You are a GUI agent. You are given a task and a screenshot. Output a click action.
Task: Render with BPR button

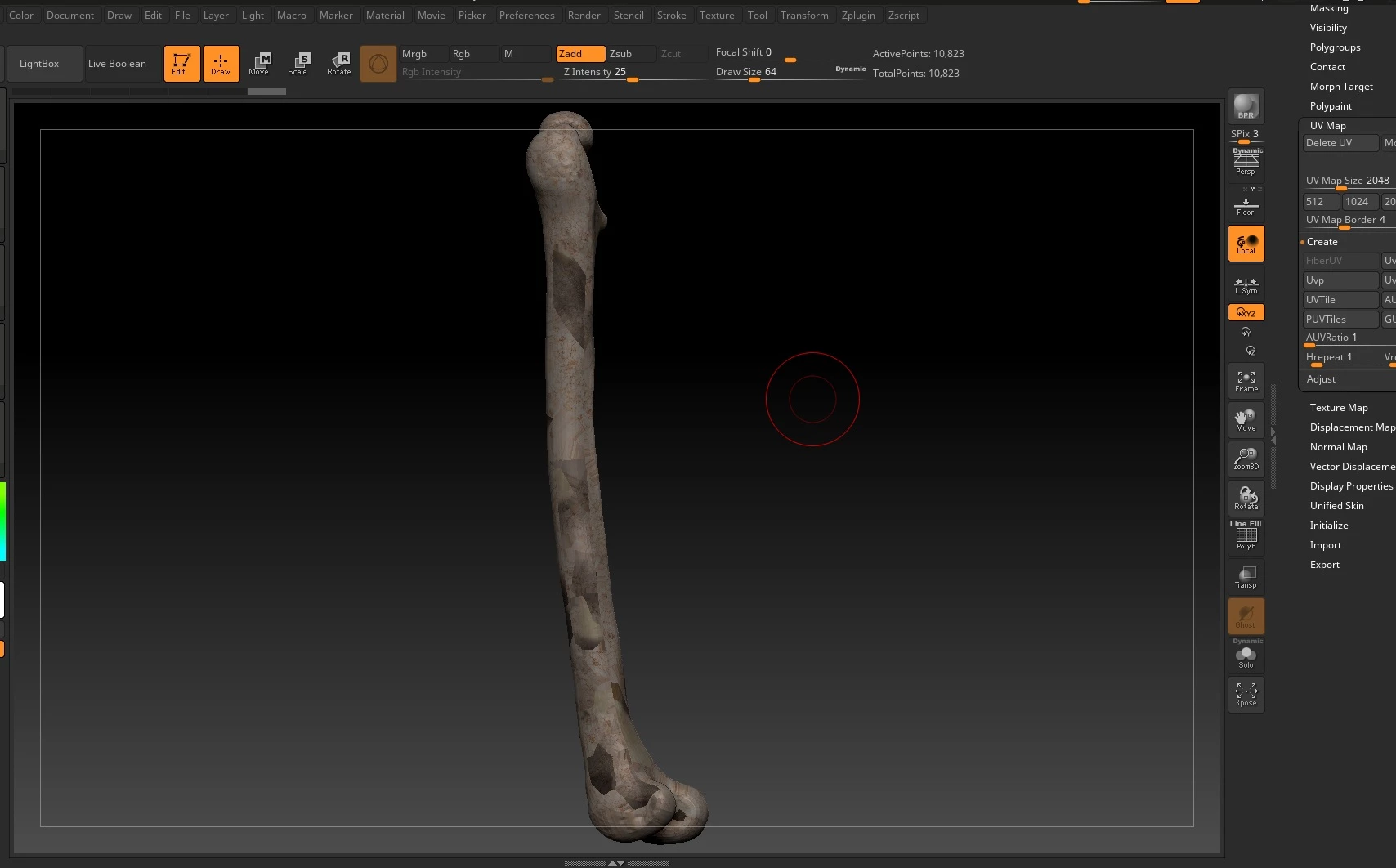click(x=1246, y=106)
